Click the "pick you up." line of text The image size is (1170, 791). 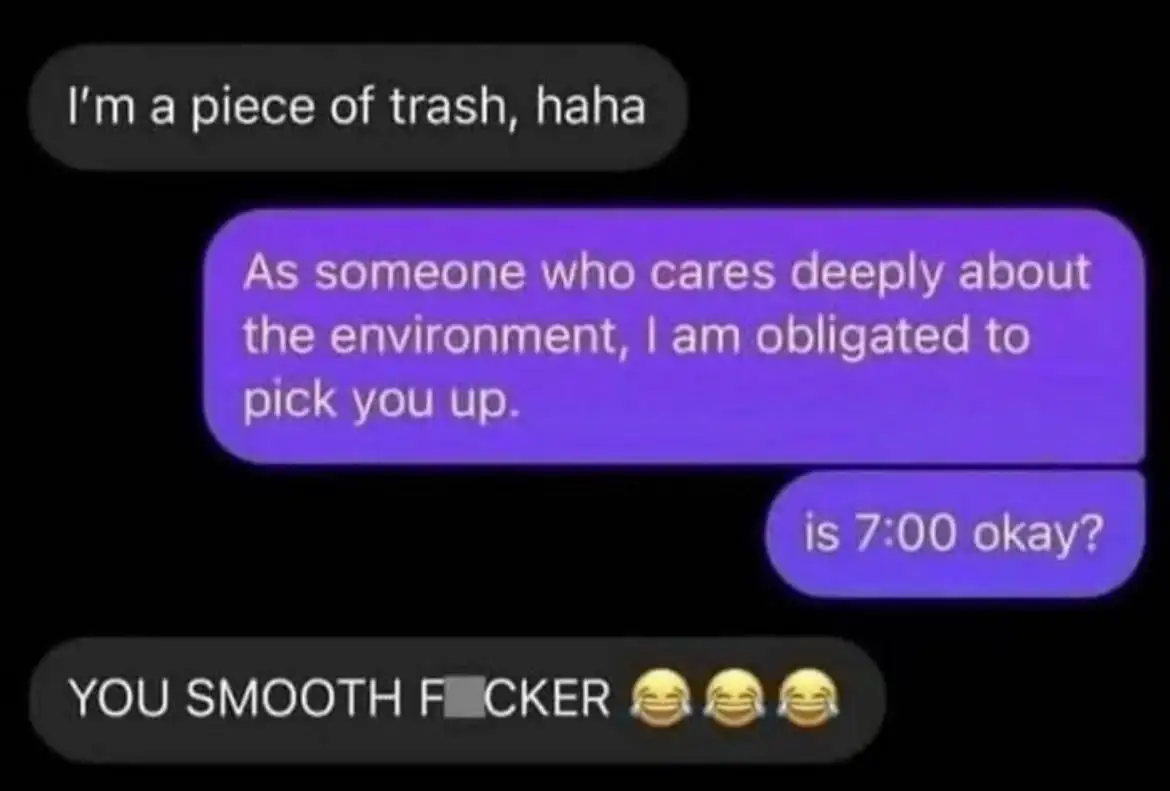pos(380,404)
